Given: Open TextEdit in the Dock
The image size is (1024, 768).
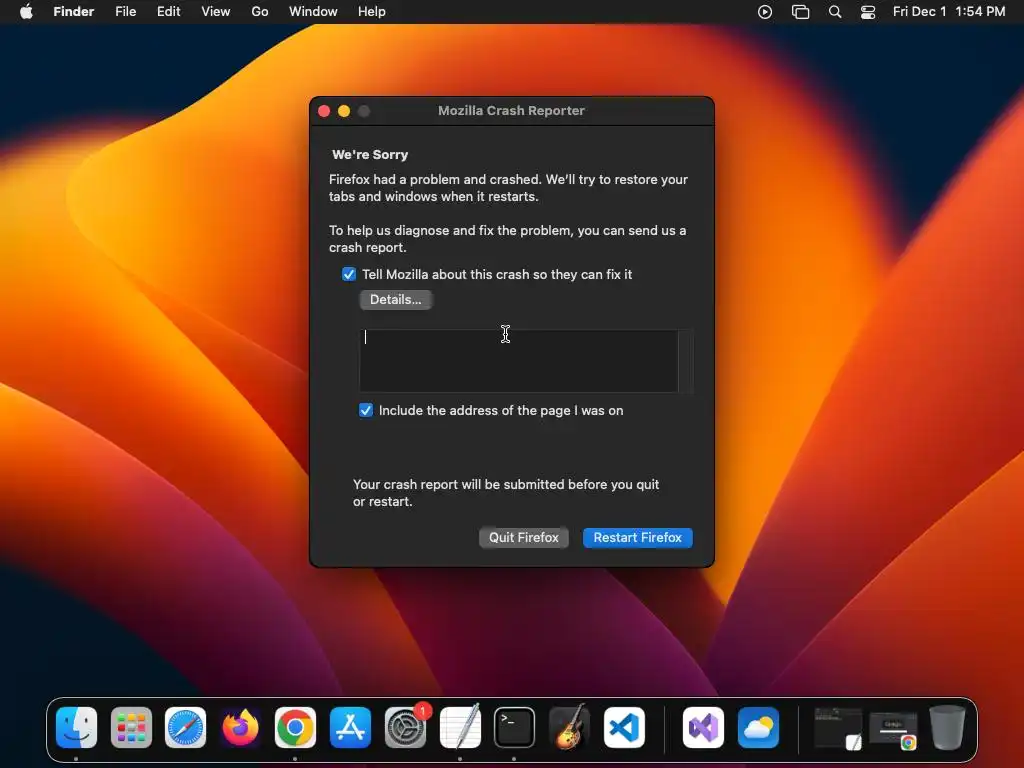Looking at the screenshot, I should click(x=460, y=728).
